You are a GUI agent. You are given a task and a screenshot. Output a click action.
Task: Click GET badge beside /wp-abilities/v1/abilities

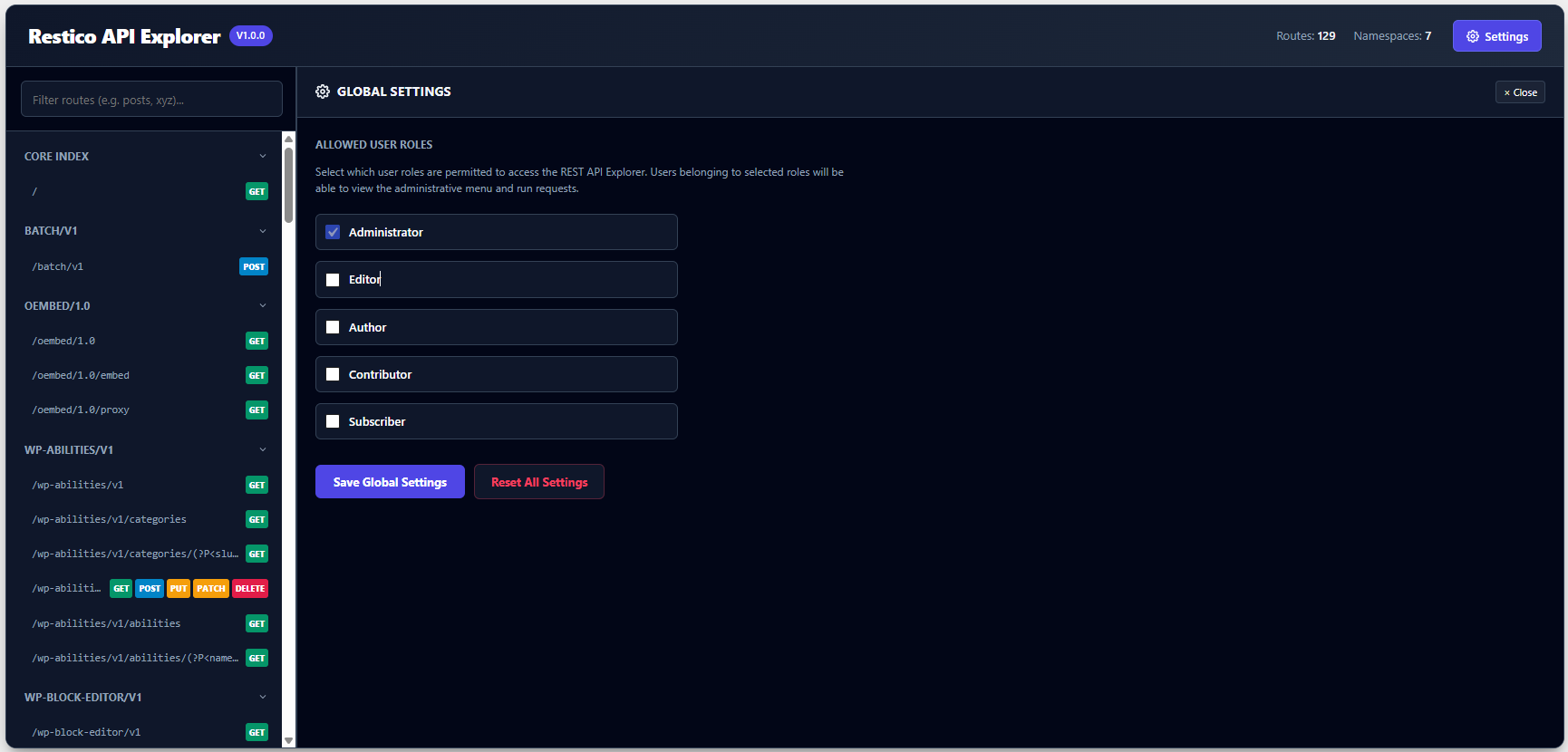point(257,623)
